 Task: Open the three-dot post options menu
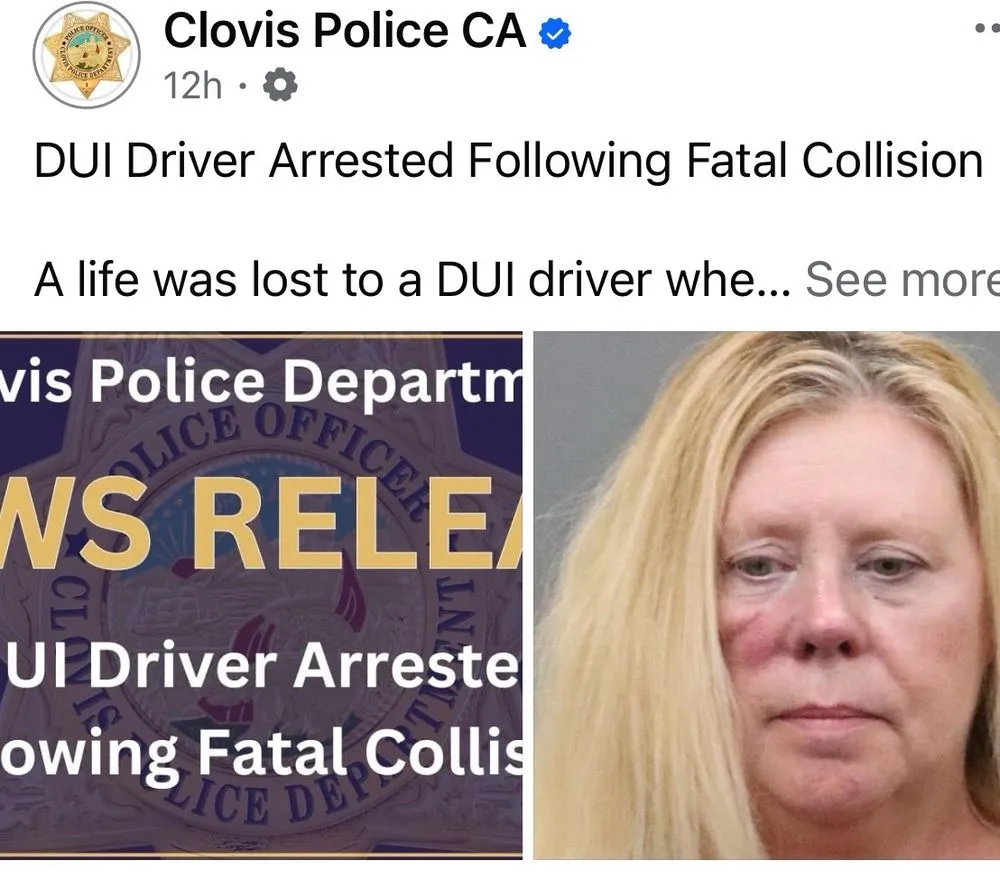985,32
